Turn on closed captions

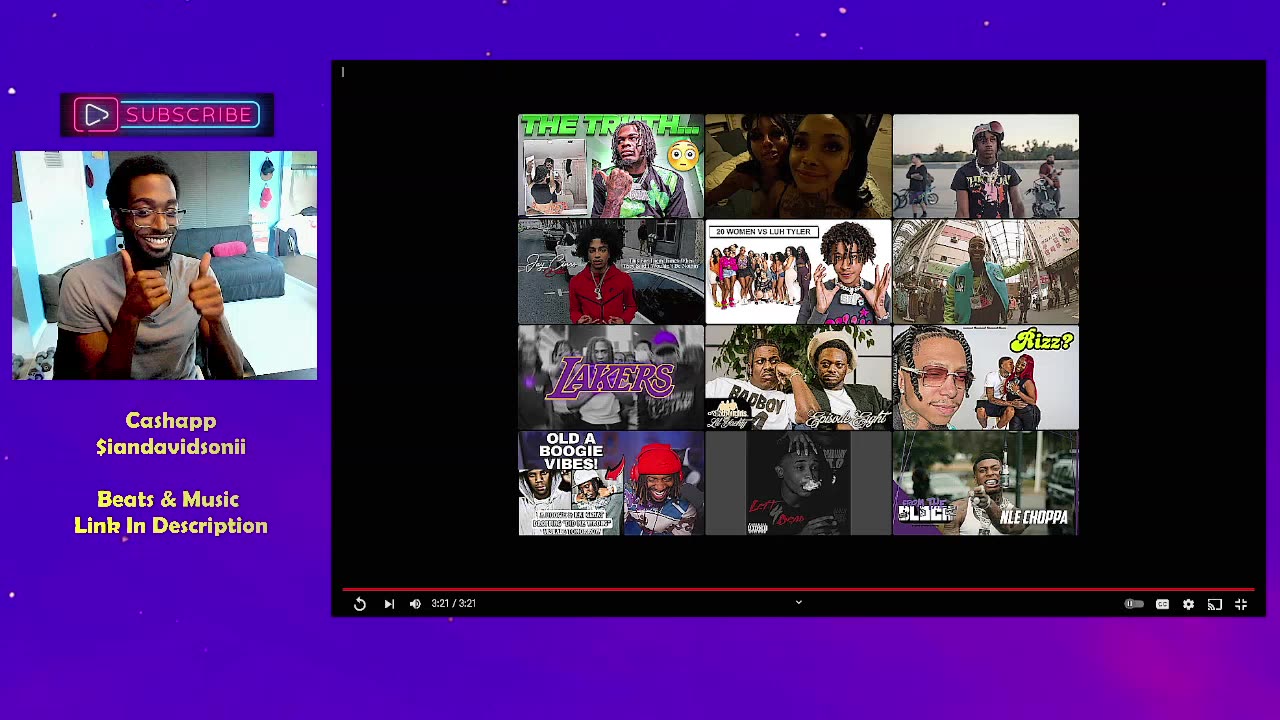click(x=1162, y=604)
